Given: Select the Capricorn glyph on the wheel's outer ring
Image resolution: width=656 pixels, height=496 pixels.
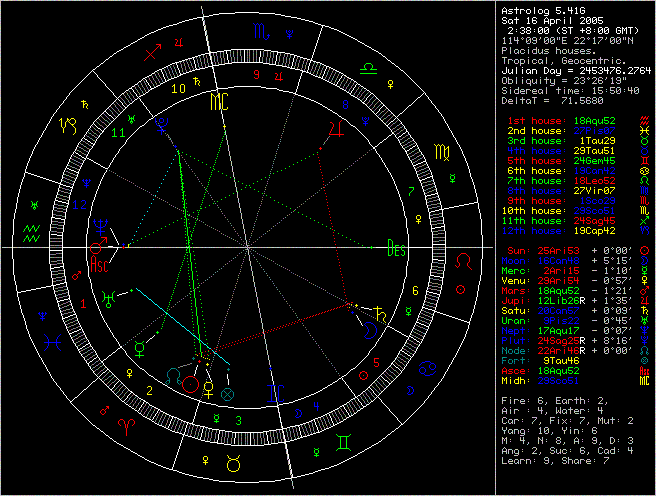Looking at the screenshot, I should pos(68,127).
